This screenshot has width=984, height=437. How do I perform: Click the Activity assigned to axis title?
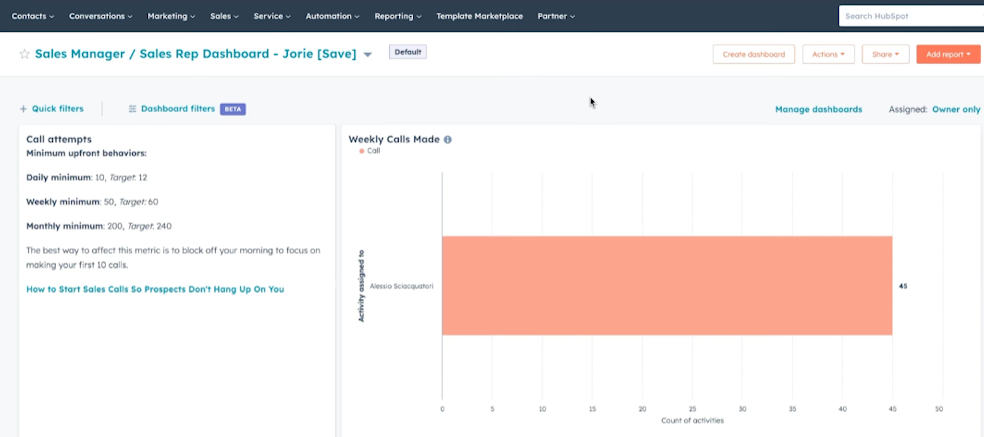point(361,286)
